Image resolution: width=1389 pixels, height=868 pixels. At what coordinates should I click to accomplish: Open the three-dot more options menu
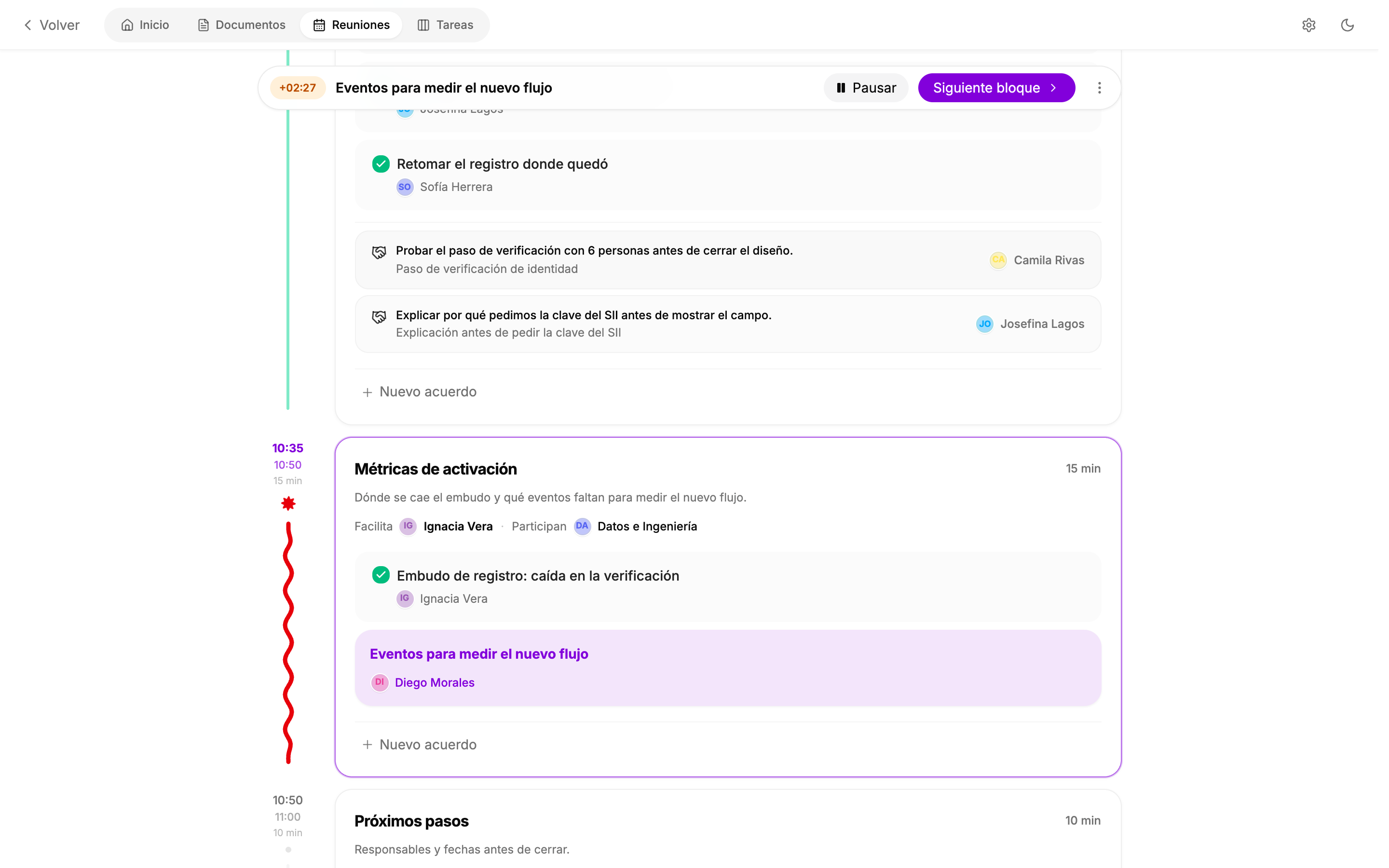point(1099,88)
